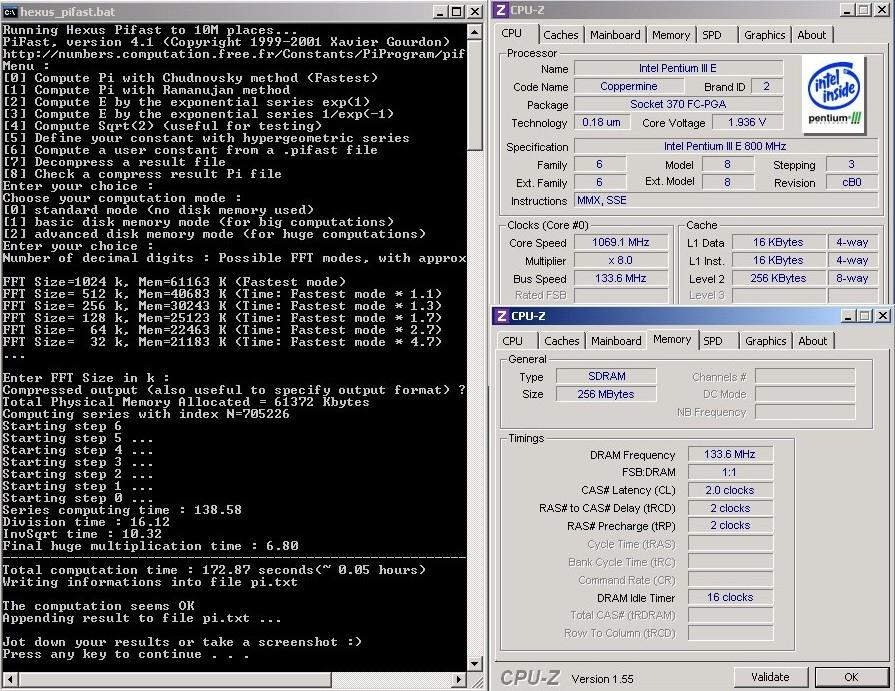Click the scroll up arrow in the console window
895x691 pixels.
475,32
